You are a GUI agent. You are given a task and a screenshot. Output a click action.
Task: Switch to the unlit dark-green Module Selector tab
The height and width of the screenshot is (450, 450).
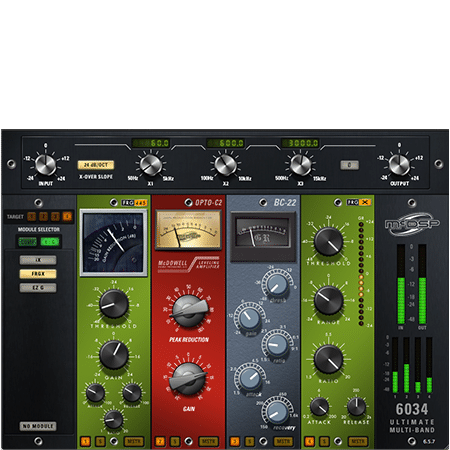[x=28, y=242]
